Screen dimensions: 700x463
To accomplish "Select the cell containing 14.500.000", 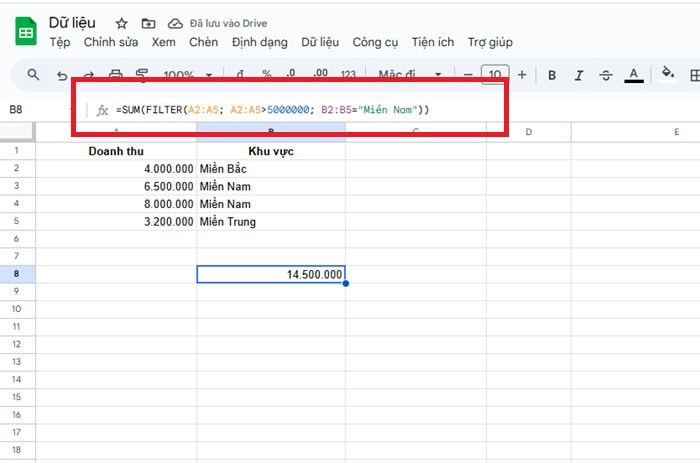I will pyautogui.click(x=271, y=274).
